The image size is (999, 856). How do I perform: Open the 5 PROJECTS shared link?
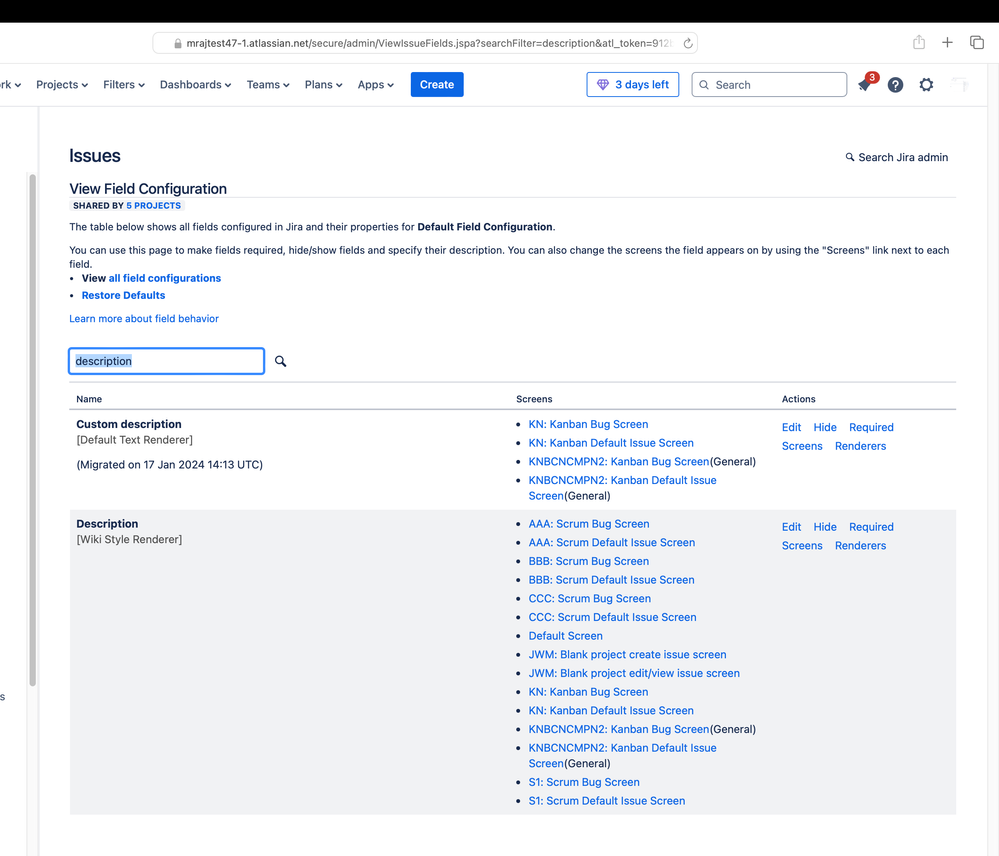click(x=154, y=206)
